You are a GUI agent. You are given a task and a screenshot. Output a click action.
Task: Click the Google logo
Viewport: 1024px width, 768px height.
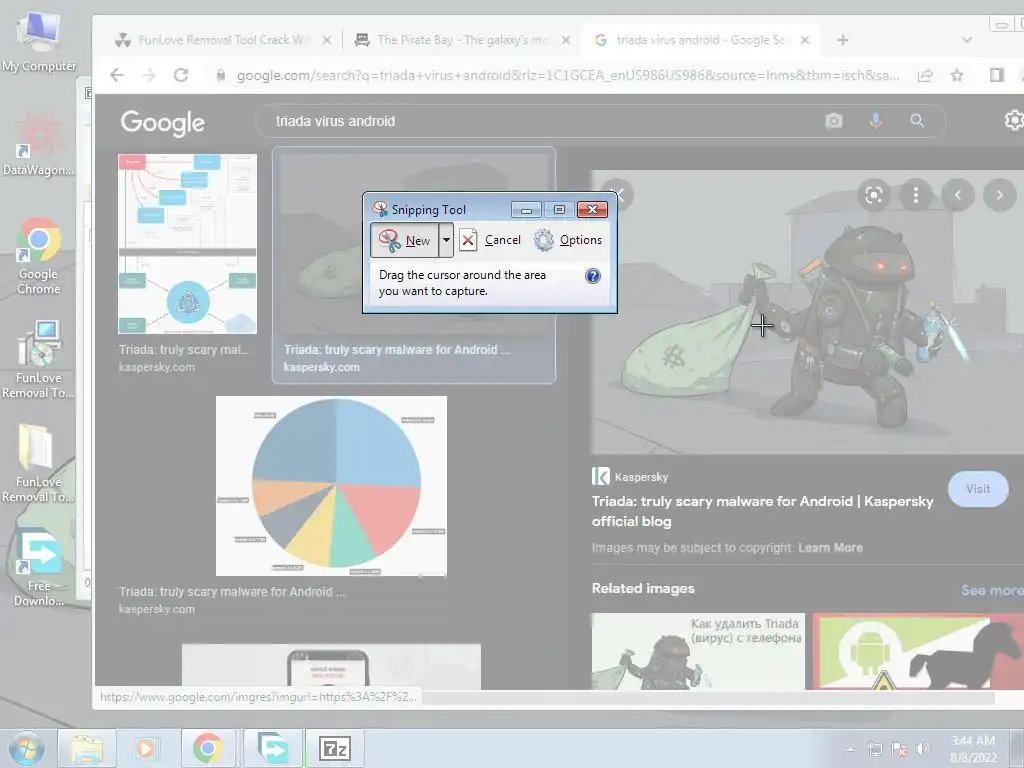[x=163, y=122]
